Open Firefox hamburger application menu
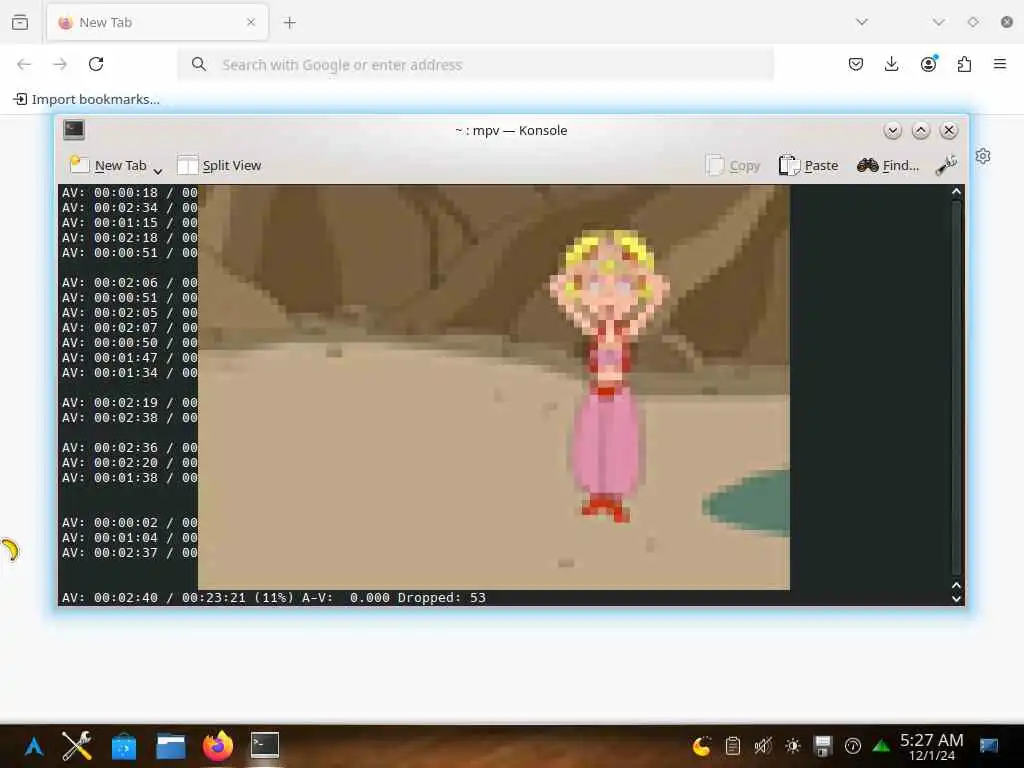The image size is (1024, 768). click(1000, 64)
